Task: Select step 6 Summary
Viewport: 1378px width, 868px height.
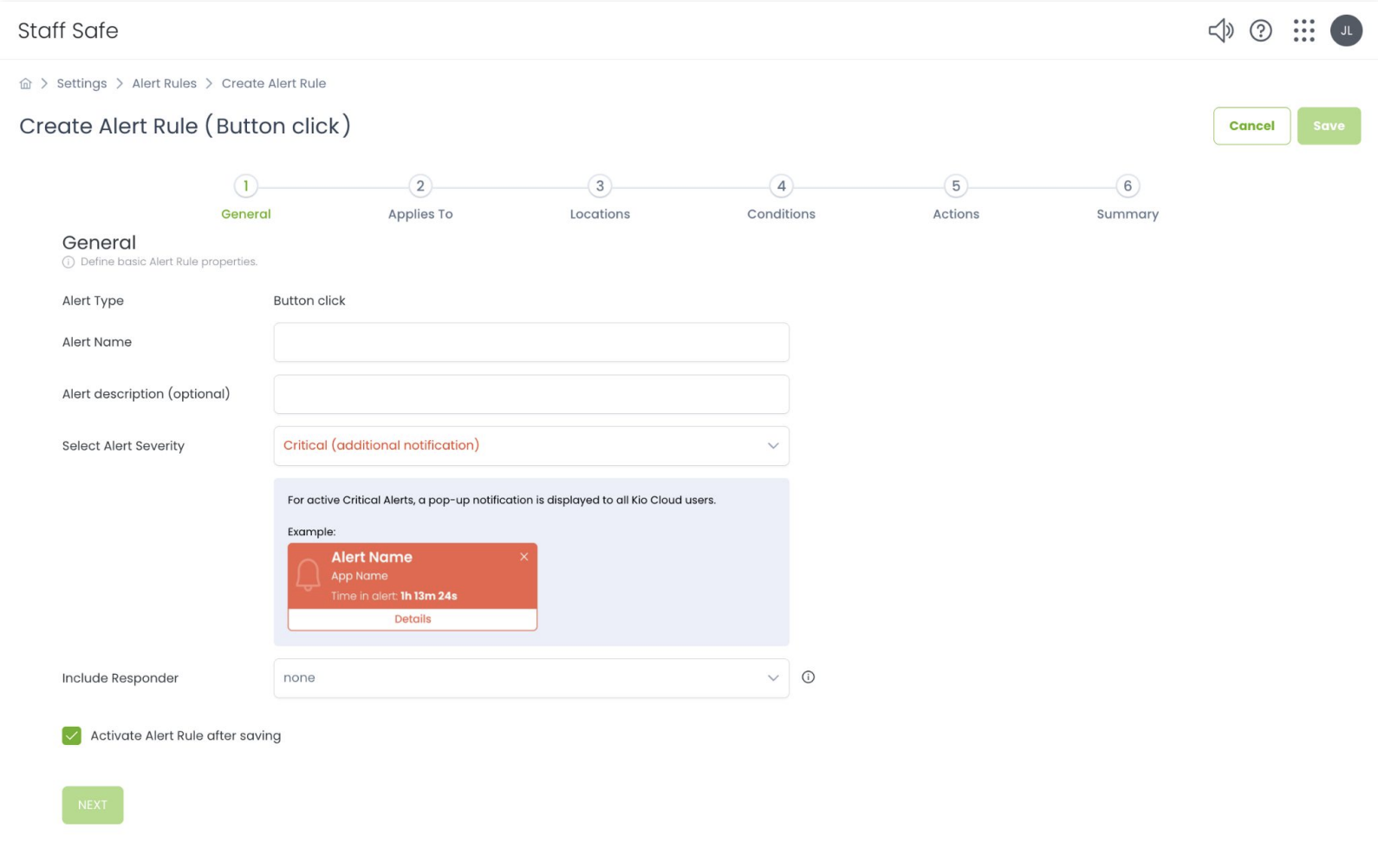Action: [x=1127, y=186]
